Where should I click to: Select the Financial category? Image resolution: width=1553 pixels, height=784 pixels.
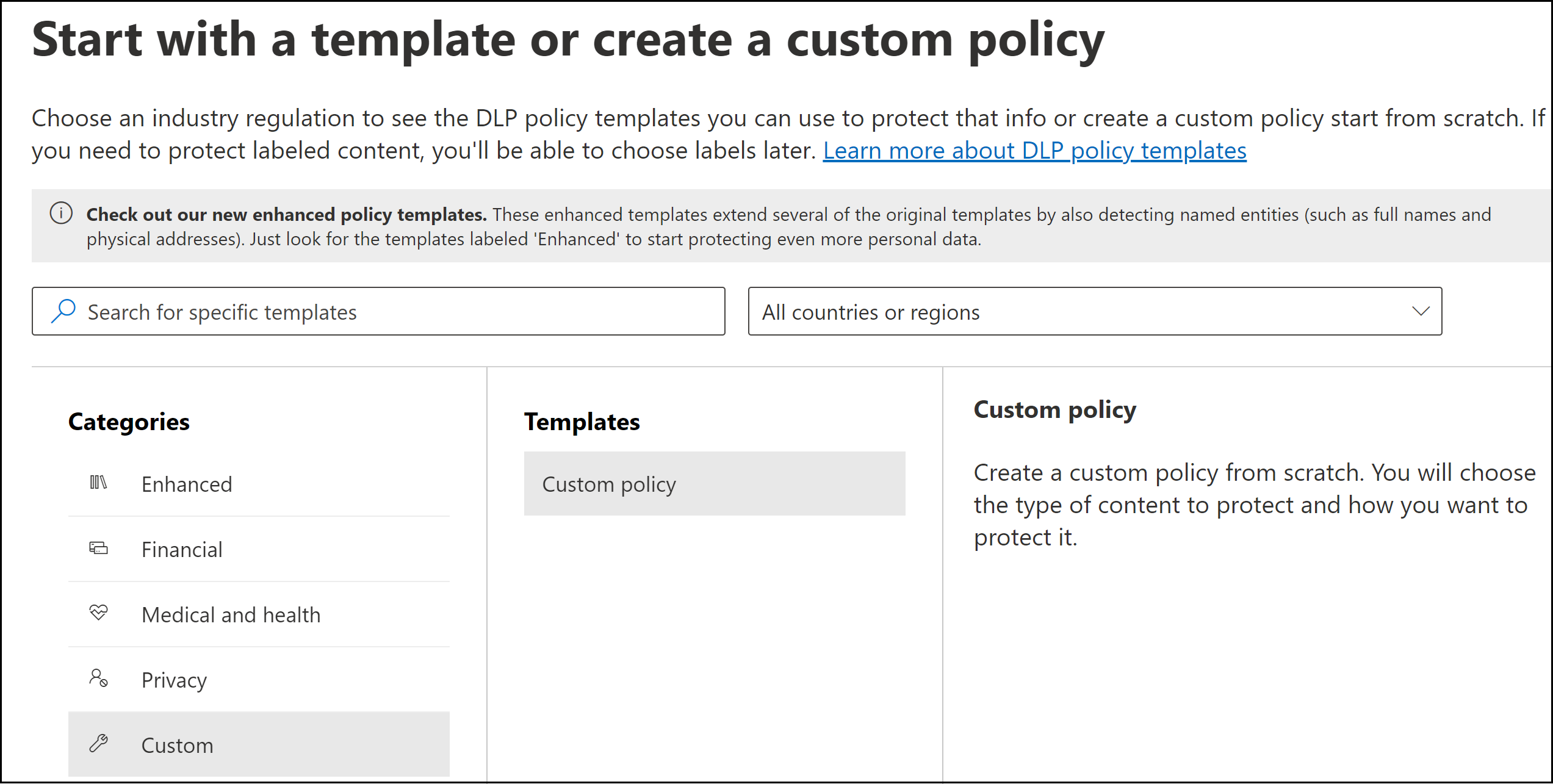[182, 550]
